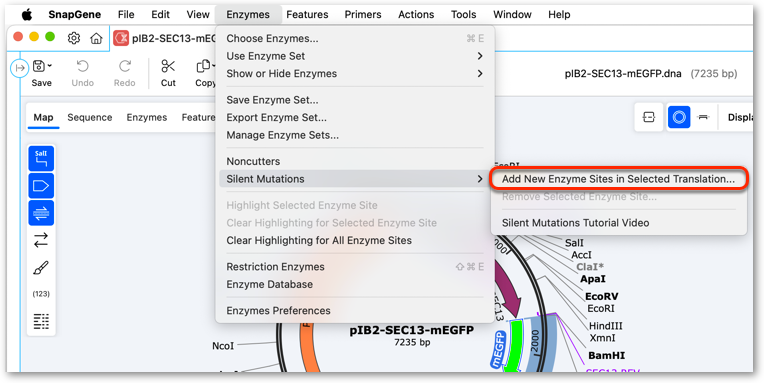Click the ApaI enzyme site label
Viewport: 764px width, 383px height.
(x=593, y=279)
